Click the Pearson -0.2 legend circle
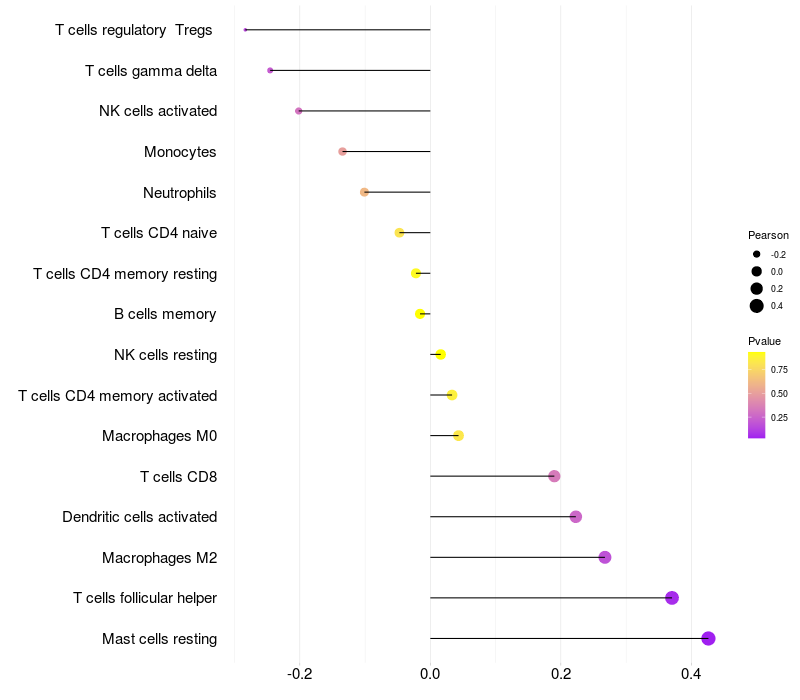This screenshot has width=800, height=700. pyautogui.click(x=756, y=254)
